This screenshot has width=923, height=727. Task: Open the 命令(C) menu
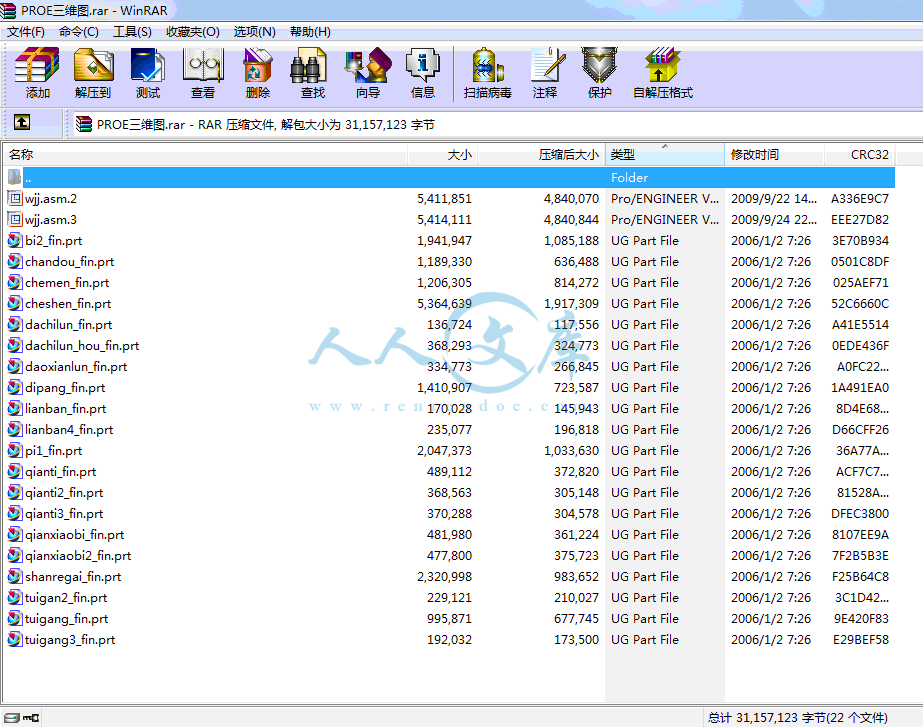coord(79,32)
